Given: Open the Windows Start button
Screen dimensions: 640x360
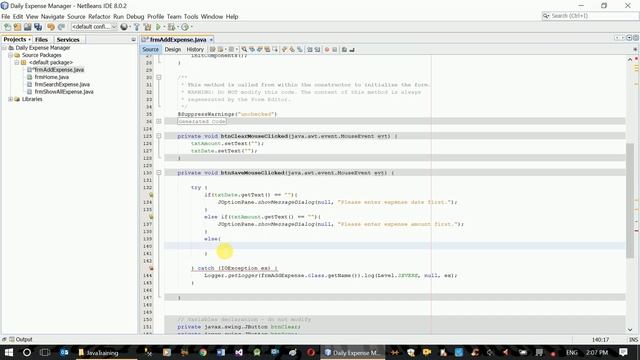Looking at the screenshot, I should click(x=8, y=352).
